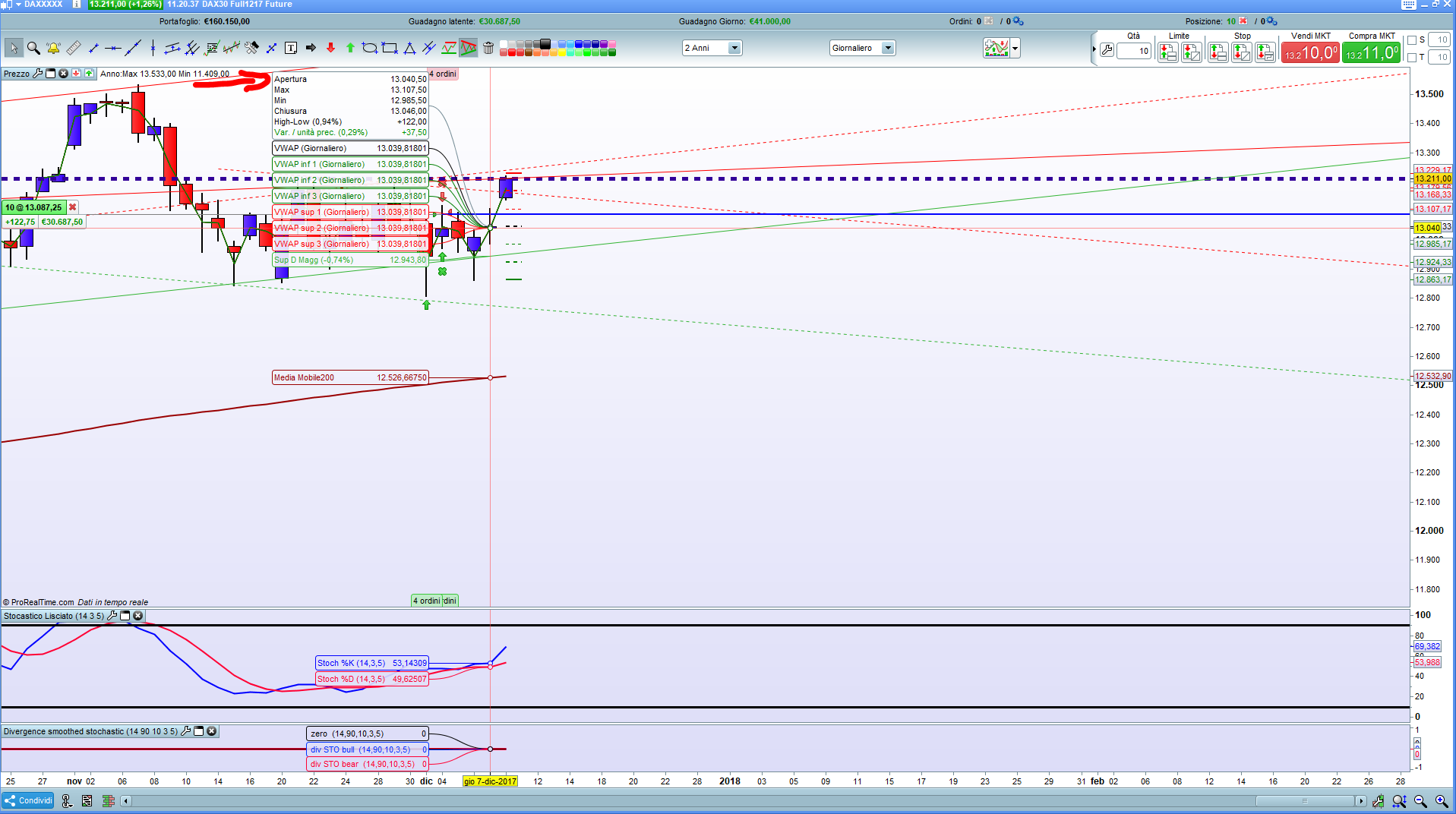Image resolution: width=1456 pixels, height=814 pixels.
Task: Select the text annotation tool
Action: point(291,48)
